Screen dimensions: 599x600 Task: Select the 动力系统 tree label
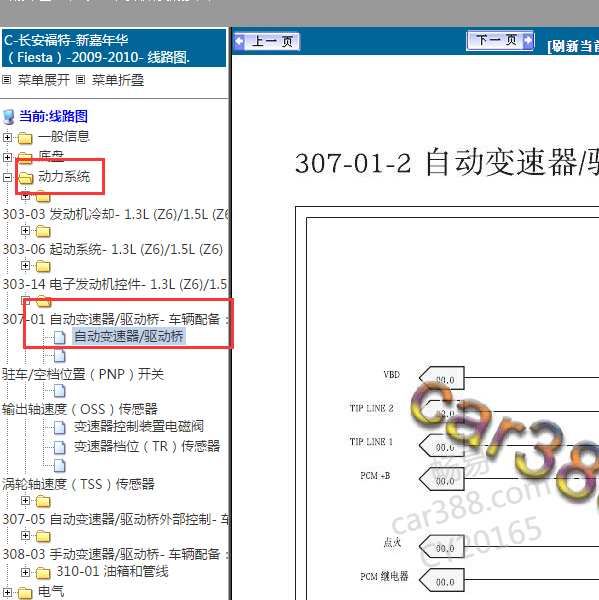[64, 176]
